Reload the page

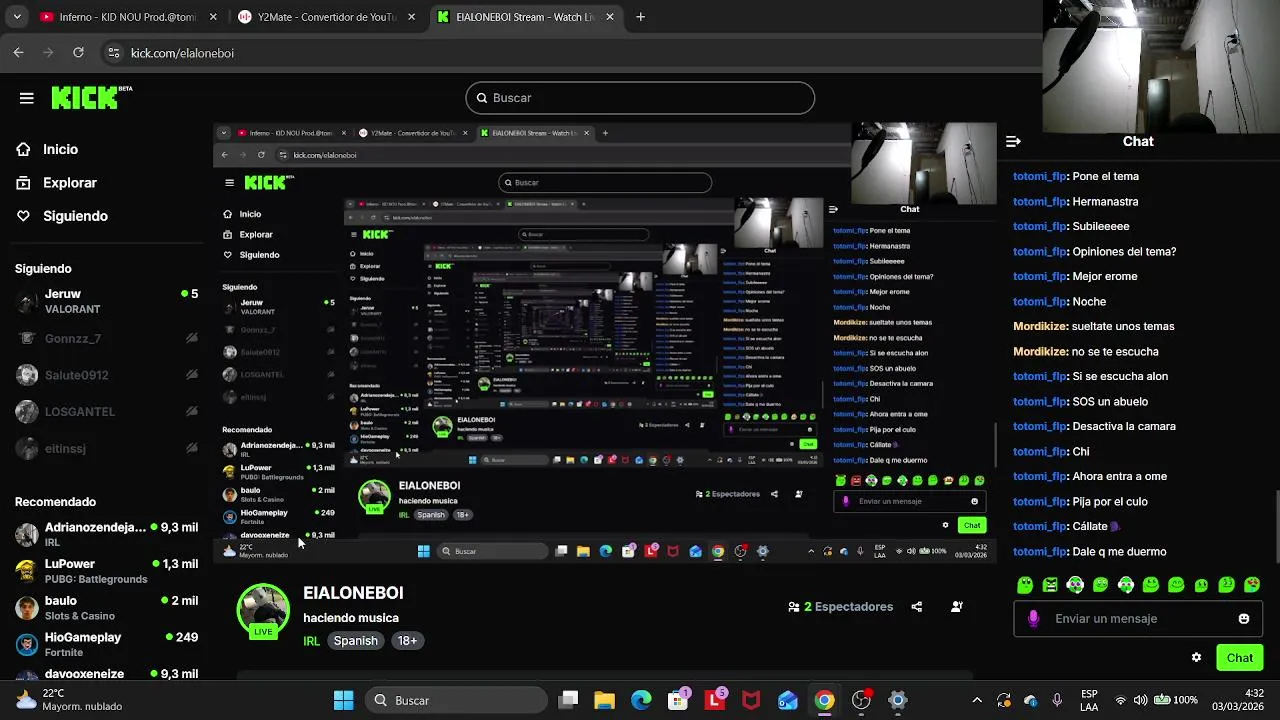click(x=78, y=53)
